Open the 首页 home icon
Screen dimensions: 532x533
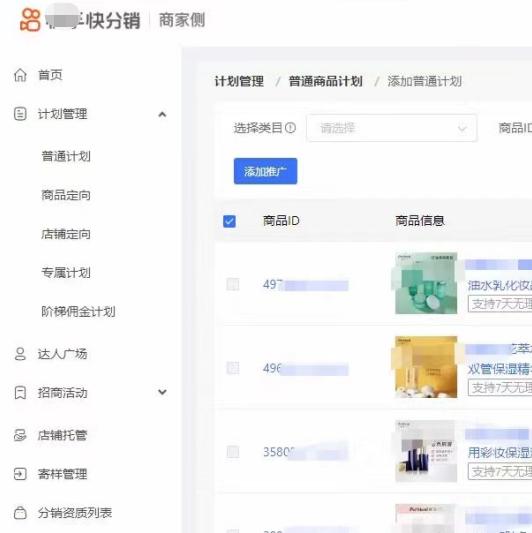tap(20, 75)
